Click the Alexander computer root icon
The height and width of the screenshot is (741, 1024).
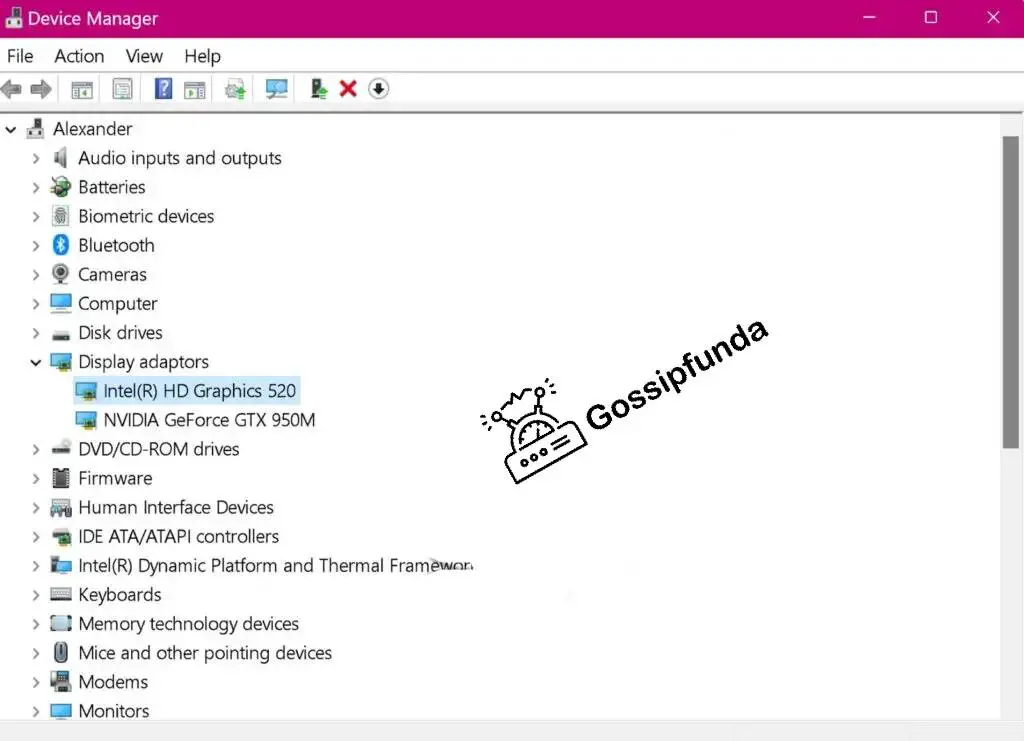click(x=35, y=129)
